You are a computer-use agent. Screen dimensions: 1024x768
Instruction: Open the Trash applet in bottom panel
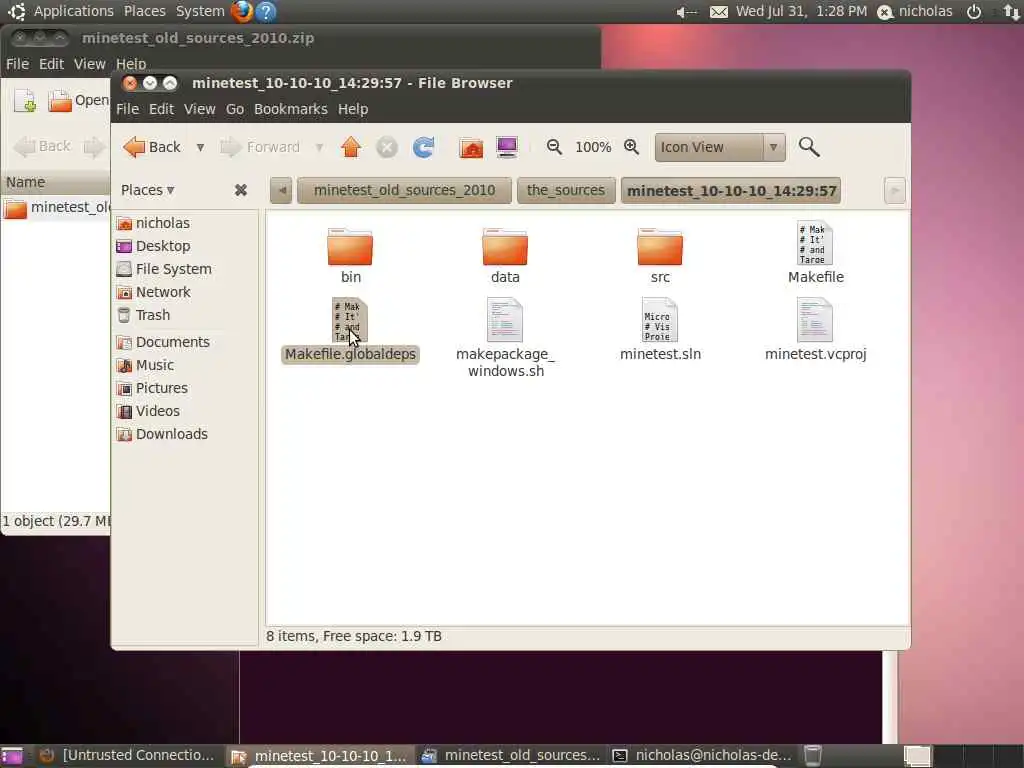(812, 756)
